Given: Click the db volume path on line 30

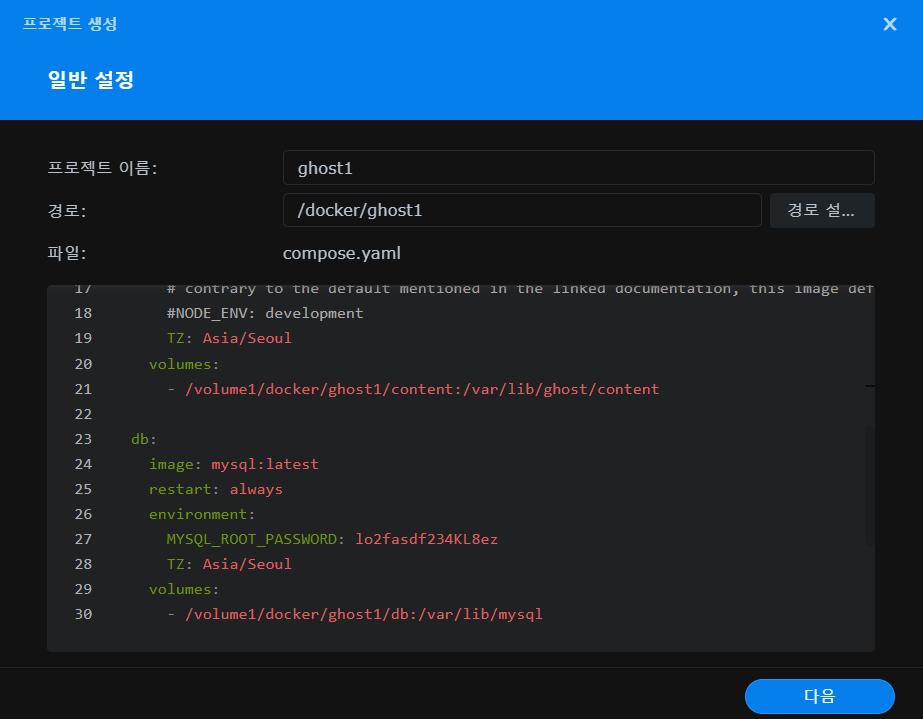Looking at the screenshot, I should [x=363, y=614].
